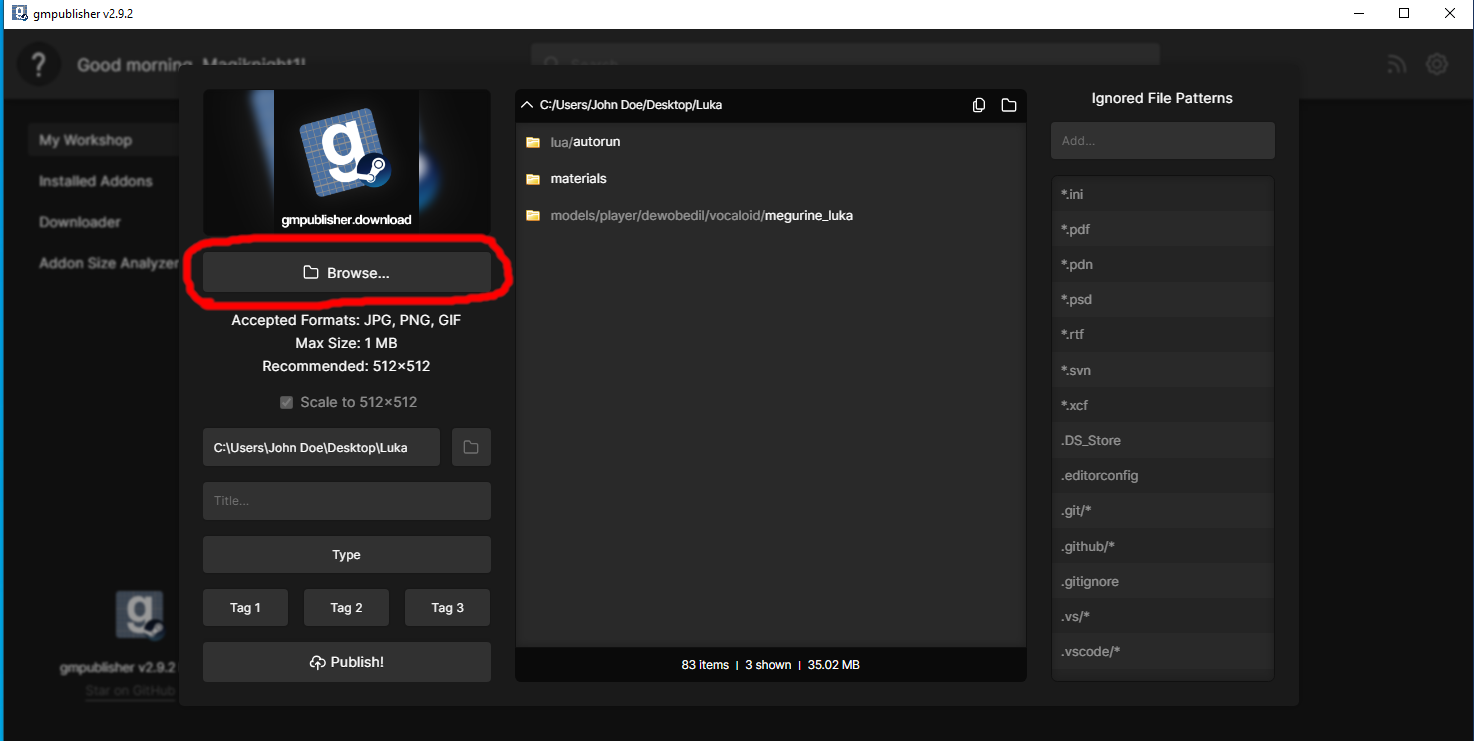Click the Good morning greeting text

pos(191,65)
